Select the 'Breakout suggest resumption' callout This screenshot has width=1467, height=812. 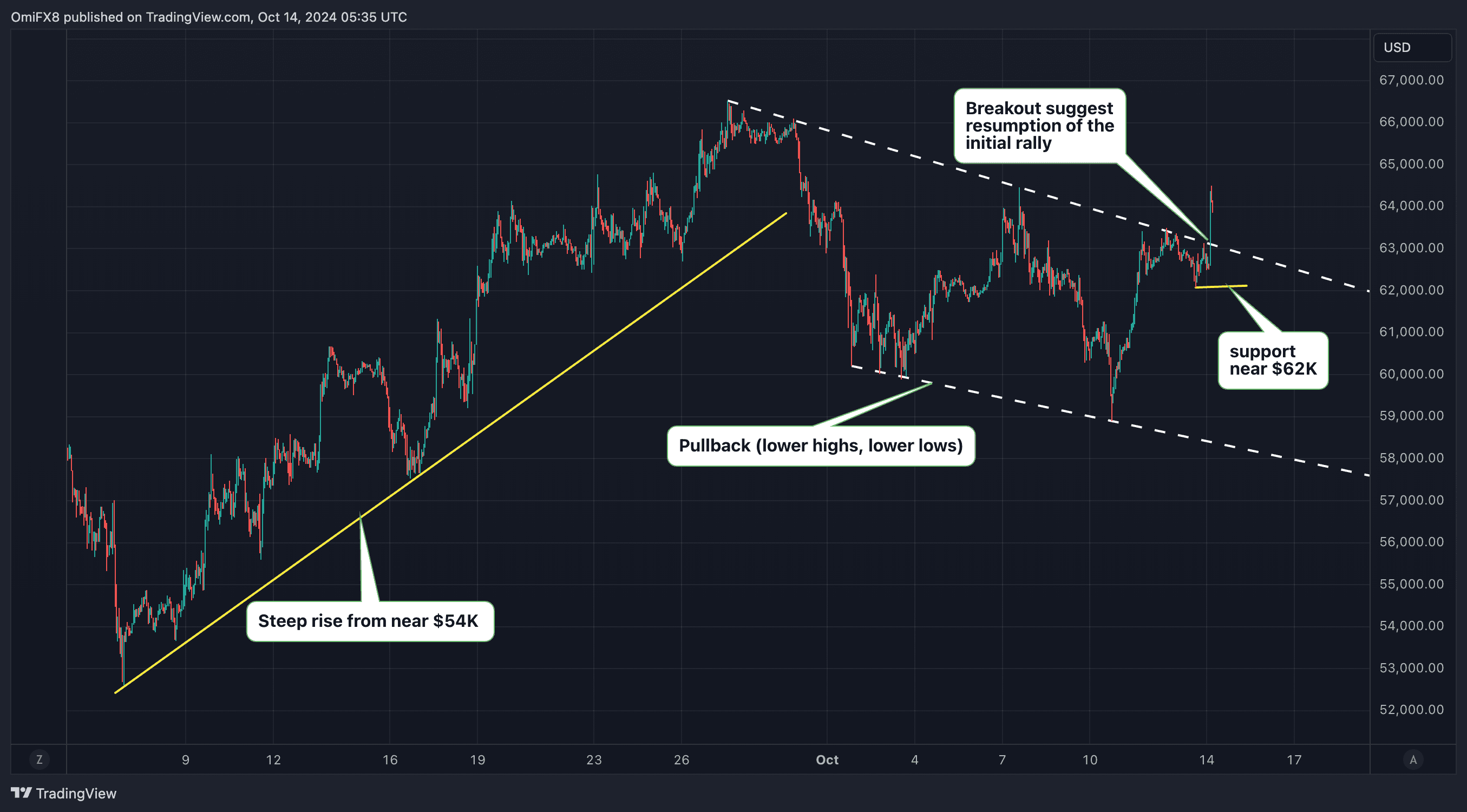pos(1040,126)
